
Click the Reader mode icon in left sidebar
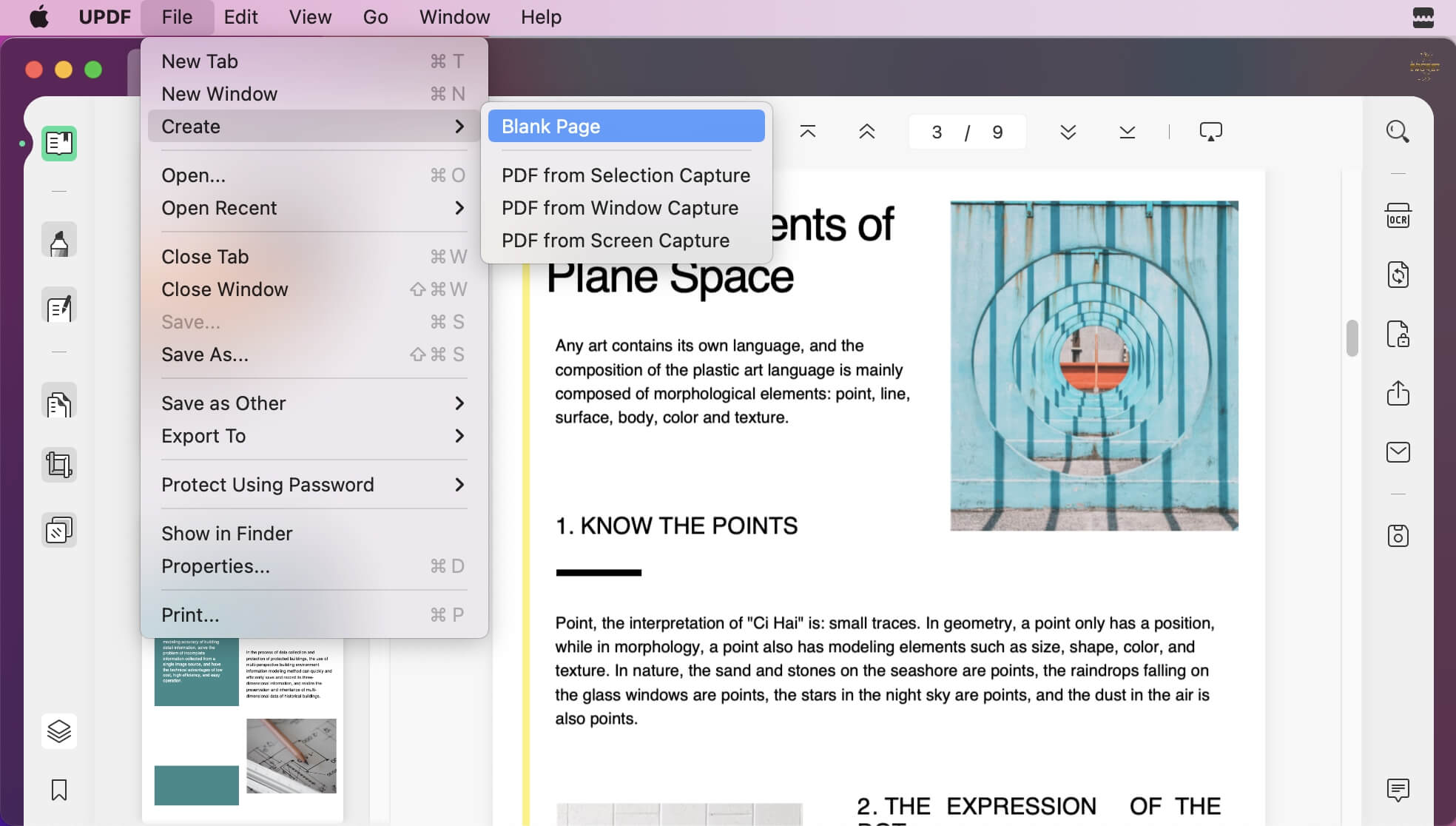tap(59, 144)
